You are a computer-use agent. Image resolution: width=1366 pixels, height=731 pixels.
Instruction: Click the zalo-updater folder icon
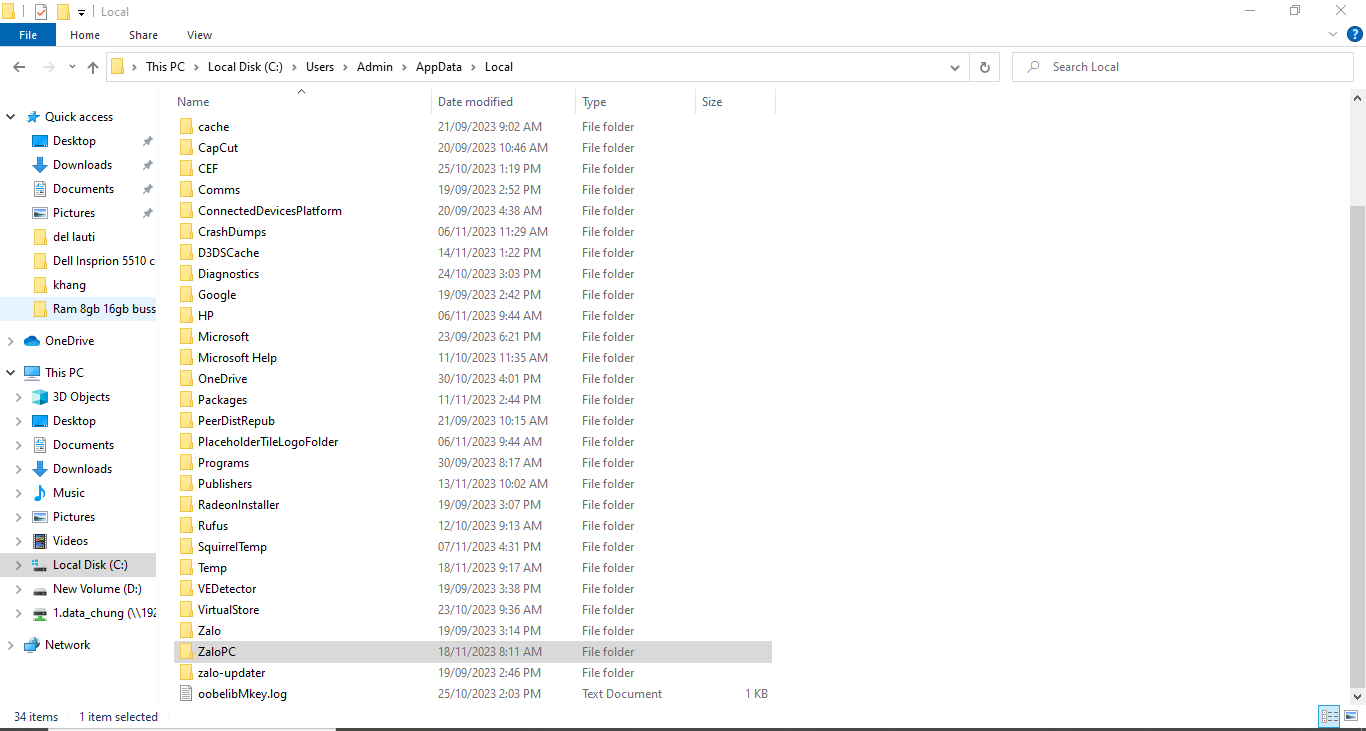(x=186, y=673)
